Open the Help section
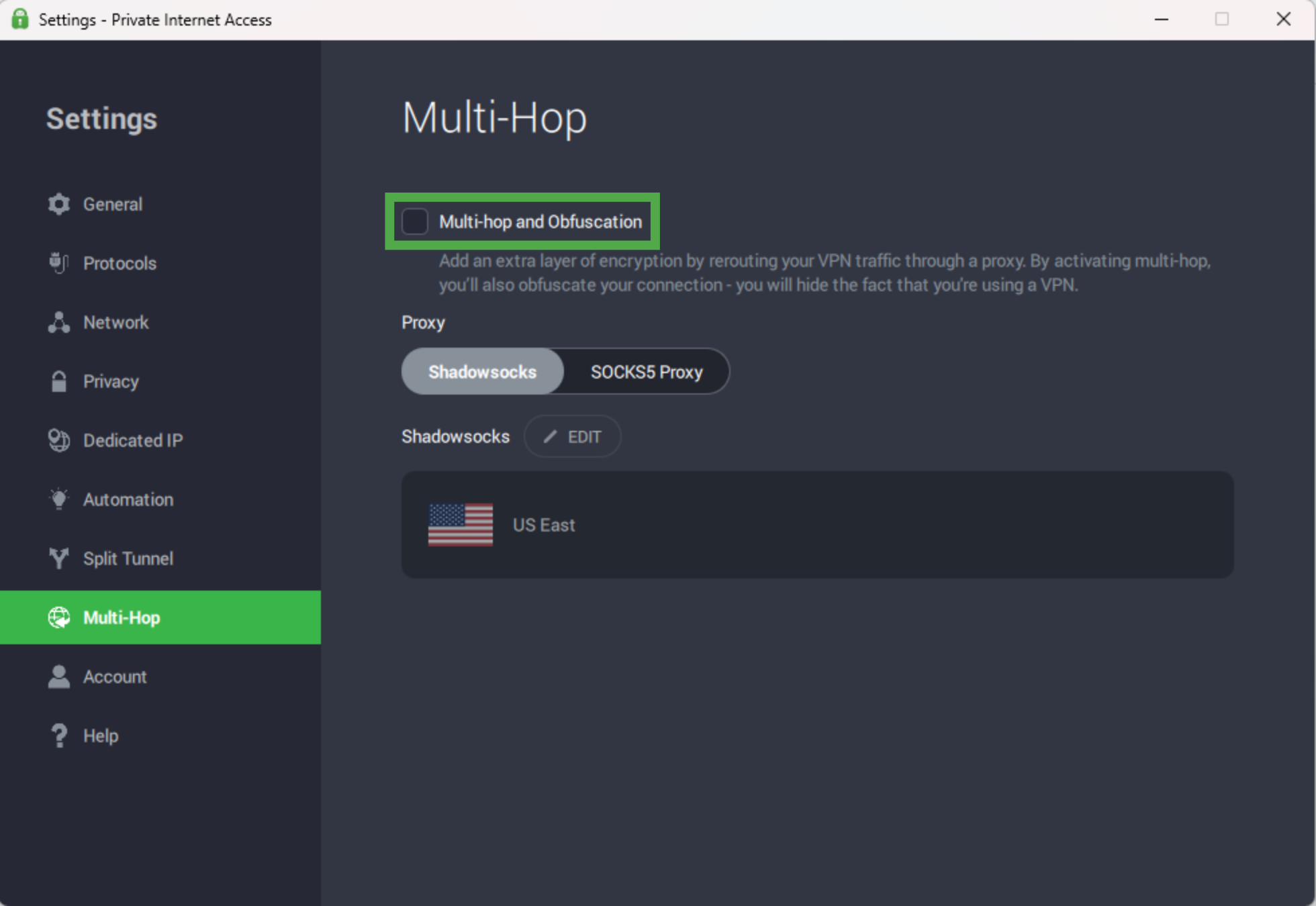 tap(160, 736)
